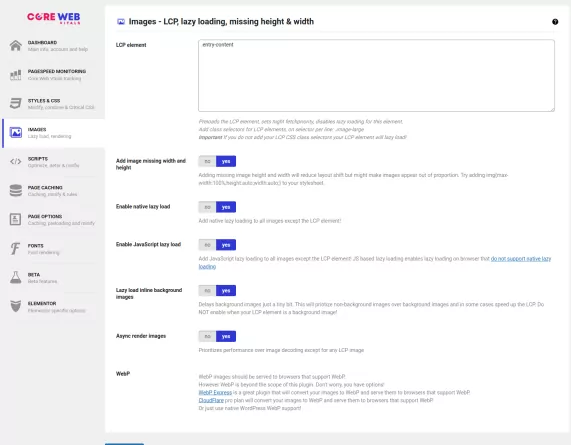
Task: Click the Page Options document icon
Action: 15,219
